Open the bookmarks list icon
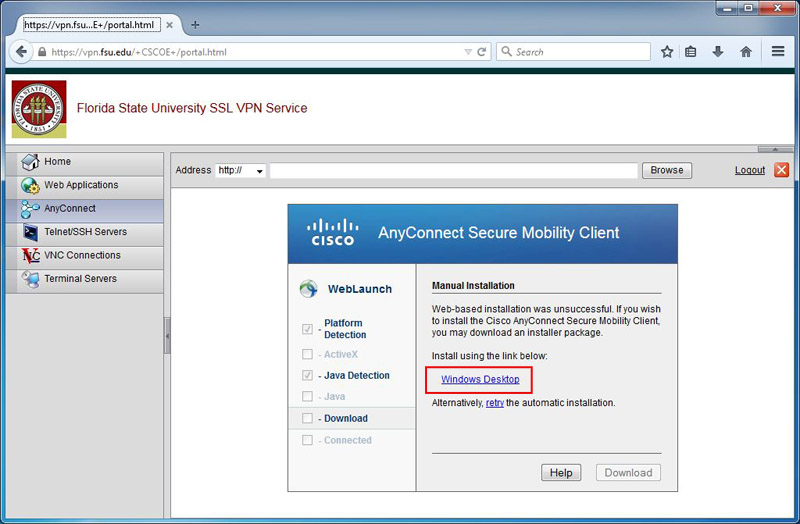 point(691,52)
